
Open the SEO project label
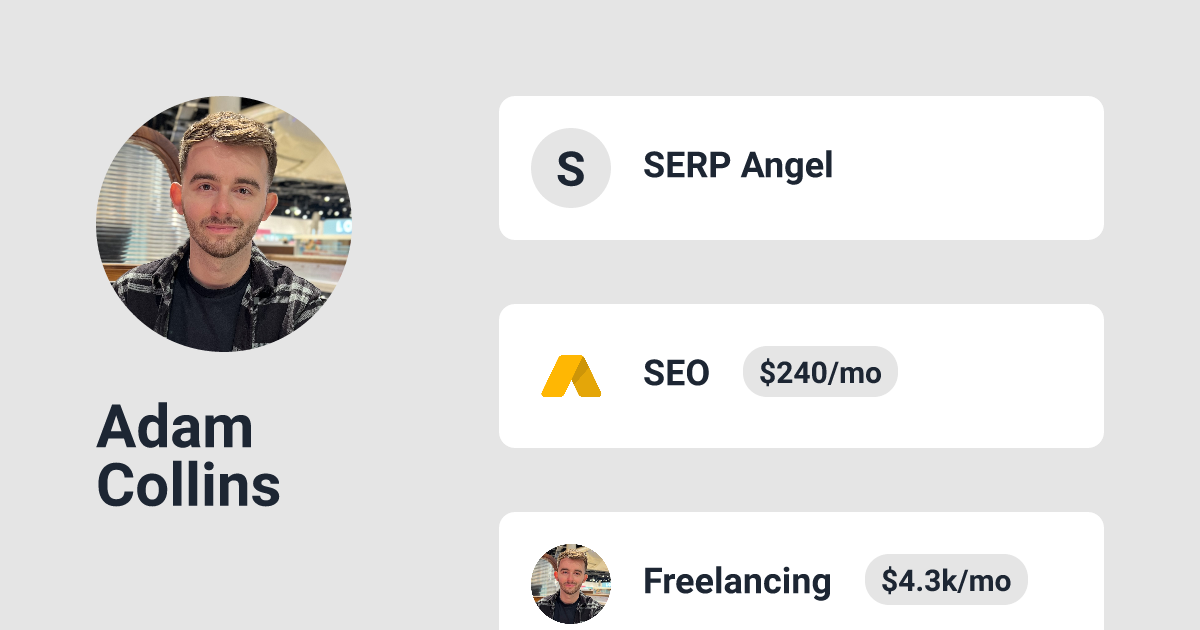[676, 374]
